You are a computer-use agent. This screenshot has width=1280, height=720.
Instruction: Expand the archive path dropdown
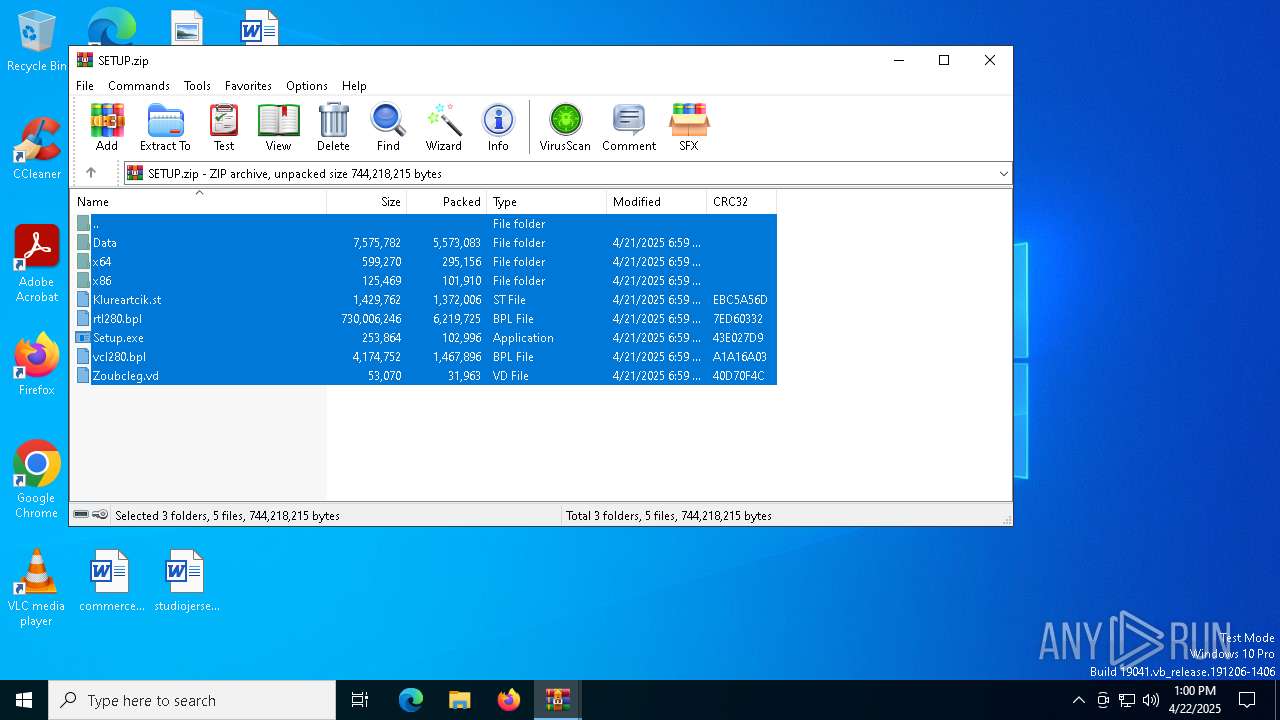click(1004, 174)
